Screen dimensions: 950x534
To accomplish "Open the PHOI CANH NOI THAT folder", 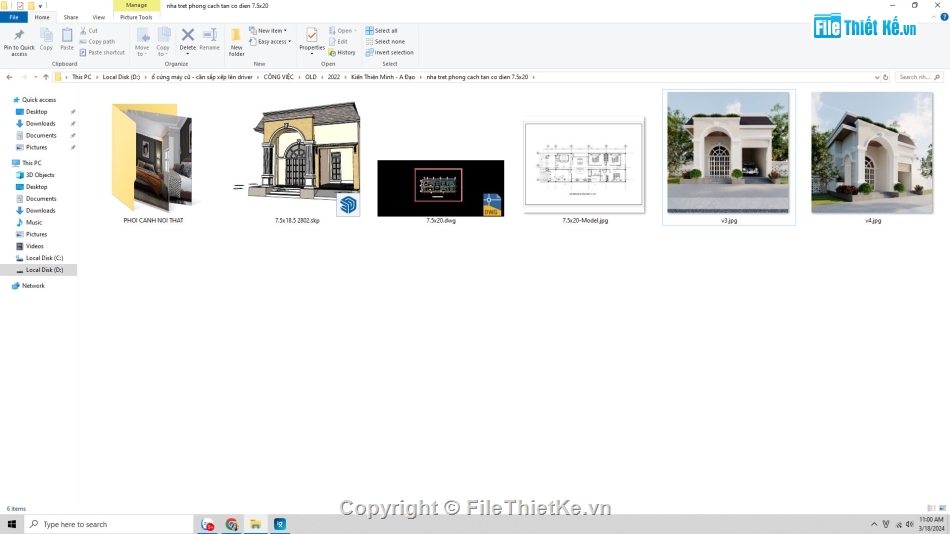I will [153, 162].
